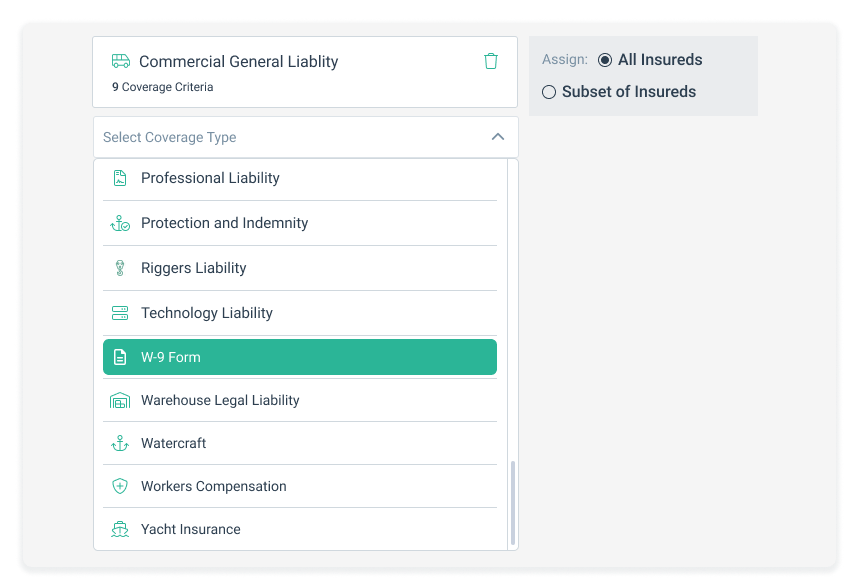The height and width of the screenshot is (588, 856).
Task: Choose Yacht Insurance option text
Action: tap(191, 529)
